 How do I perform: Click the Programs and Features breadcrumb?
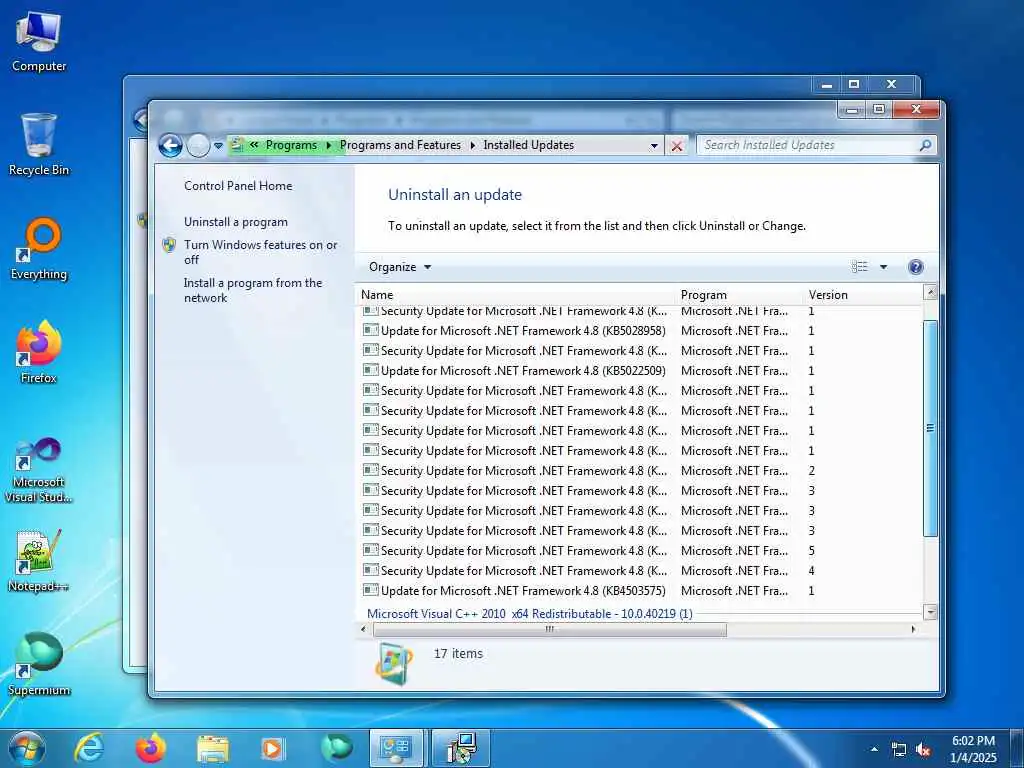400,145
